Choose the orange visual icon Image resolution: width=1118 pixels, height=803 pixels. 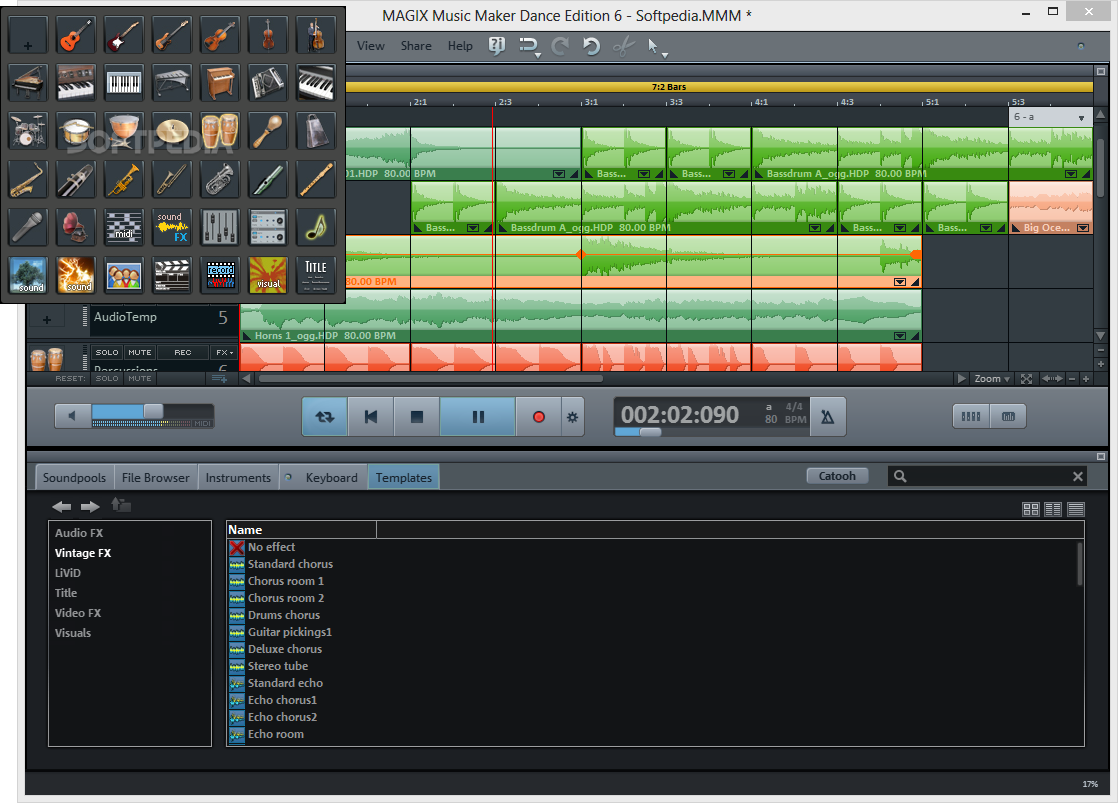268,275
